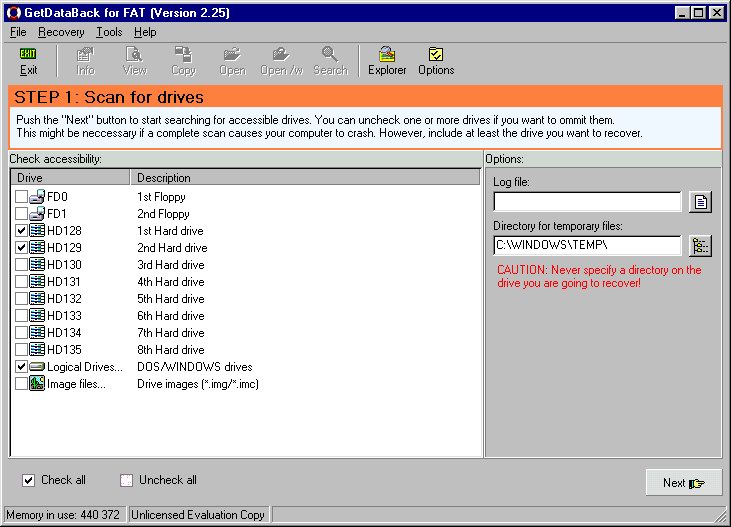Select the FD0 floppy drive icon
The image size is (731, 527).
[38, 197]
